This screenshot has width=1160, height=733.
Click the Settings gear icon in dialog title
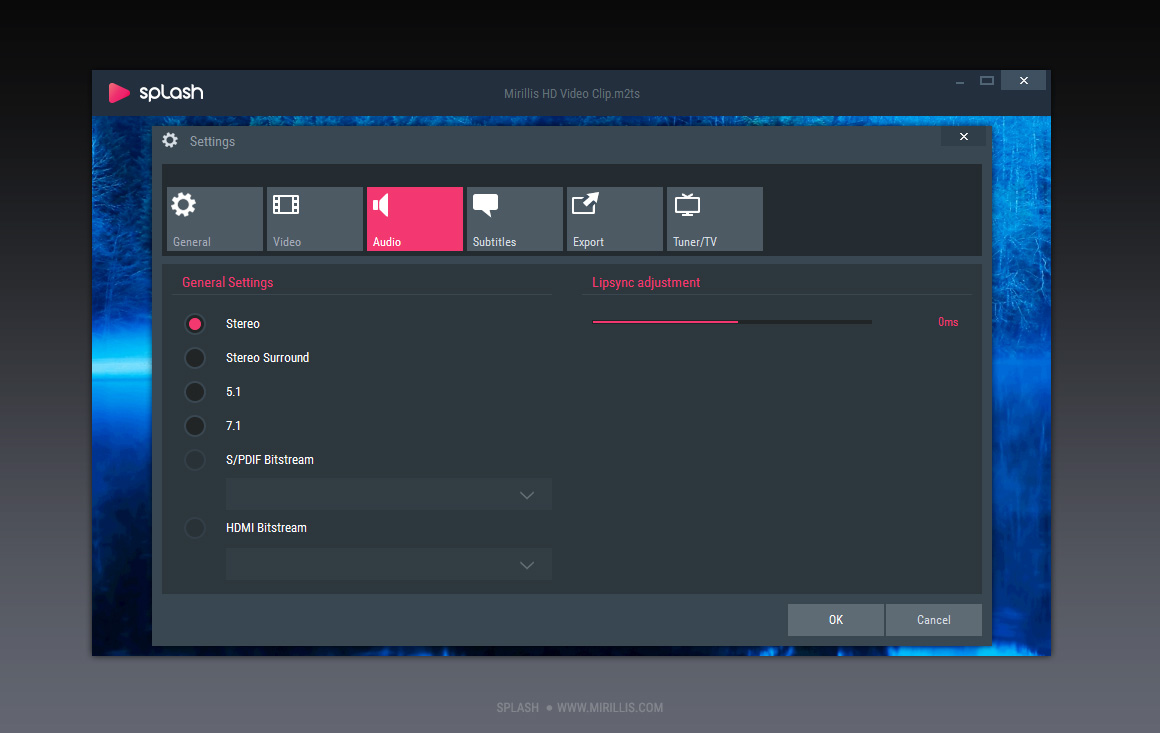(170, 141)
